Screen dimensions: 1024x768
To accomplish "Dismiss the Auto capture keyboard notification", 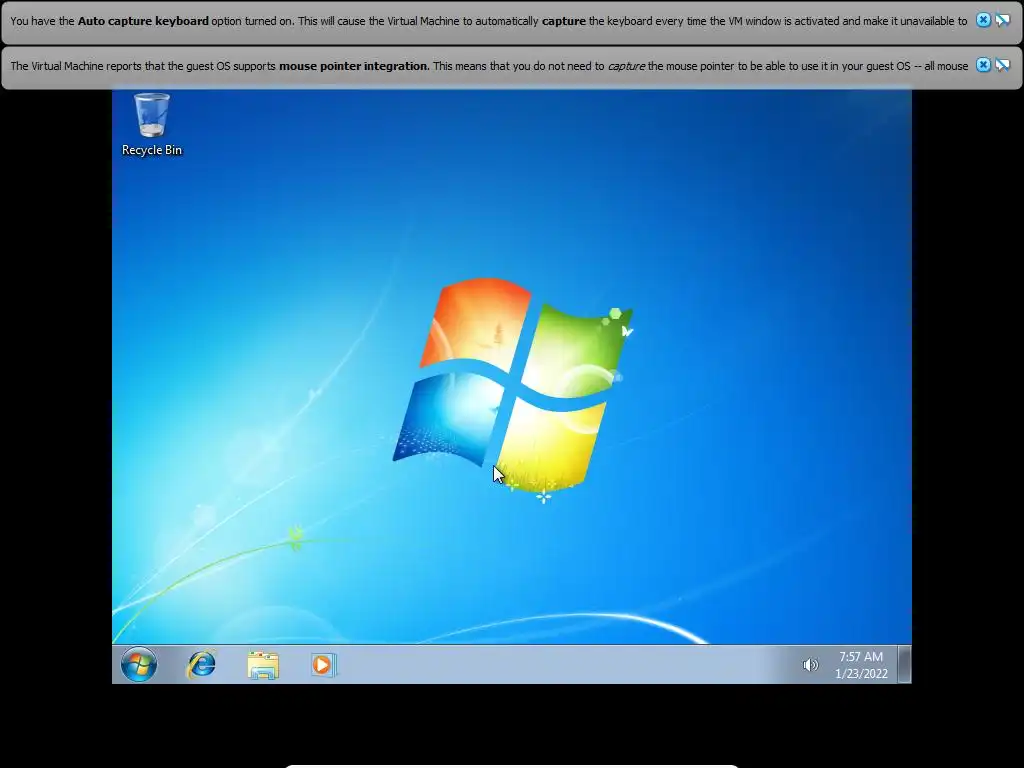I will click(x=983, y=20).
